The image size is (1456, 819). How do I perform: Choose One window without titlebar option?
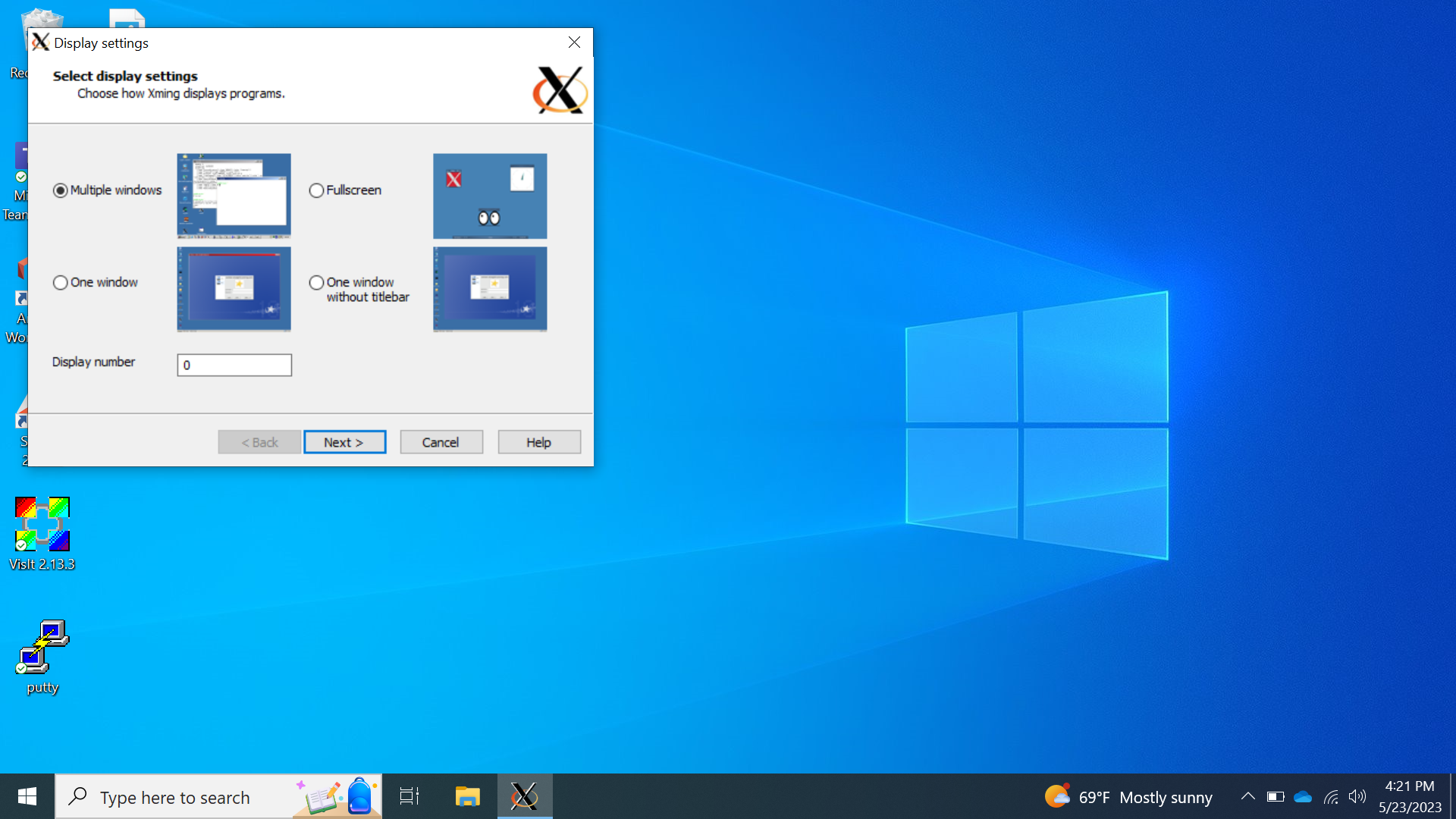point(316,283)
